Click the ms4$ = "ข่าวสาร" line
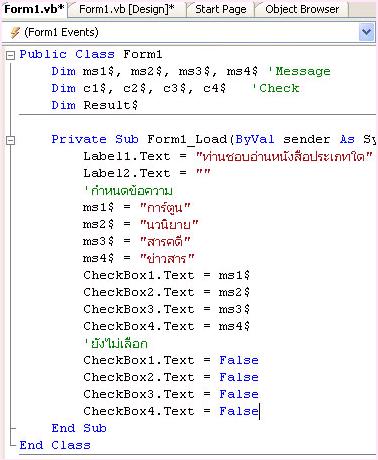378x460 pixels. tap(139, 258)
